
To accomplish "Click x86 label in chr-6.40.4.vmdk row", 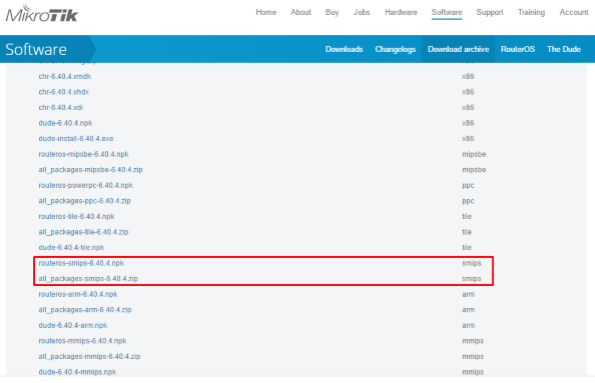I will click(x=468, y=76).
